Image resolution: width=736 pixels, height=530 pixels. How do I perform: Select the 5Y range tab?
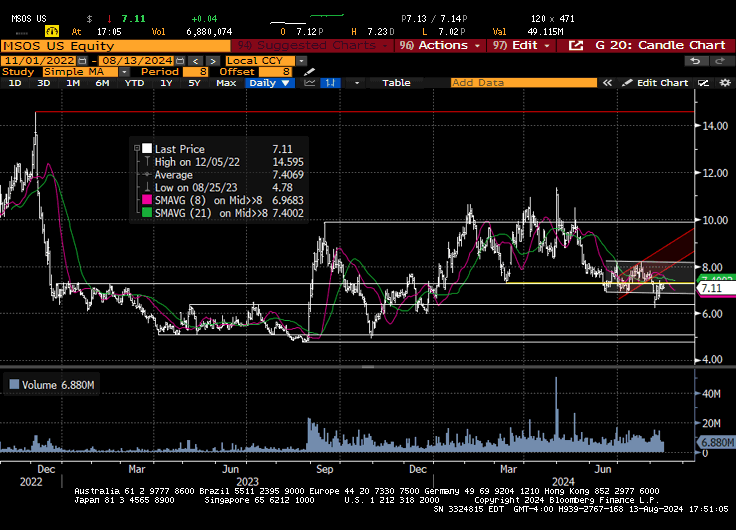point(194,83)
